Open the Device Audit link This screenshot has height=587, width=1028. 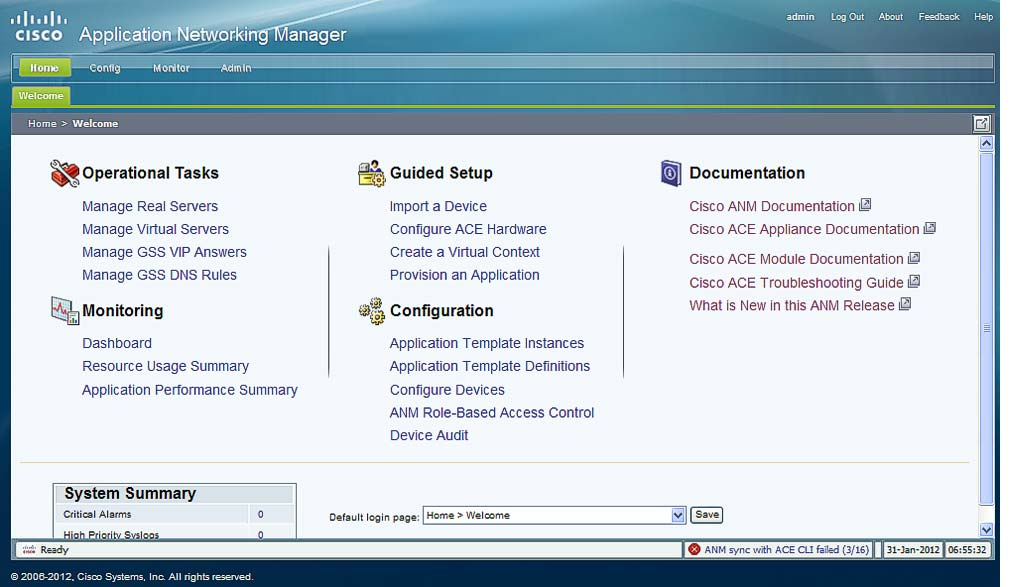(429, 435)
